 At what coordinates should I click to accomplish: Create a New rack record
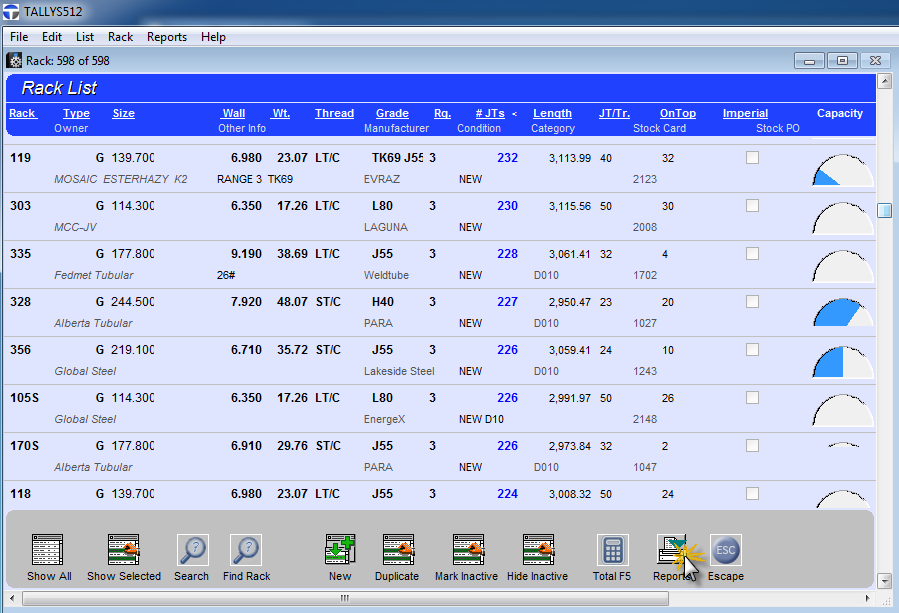pyautogui.click(x=340, y=550)
